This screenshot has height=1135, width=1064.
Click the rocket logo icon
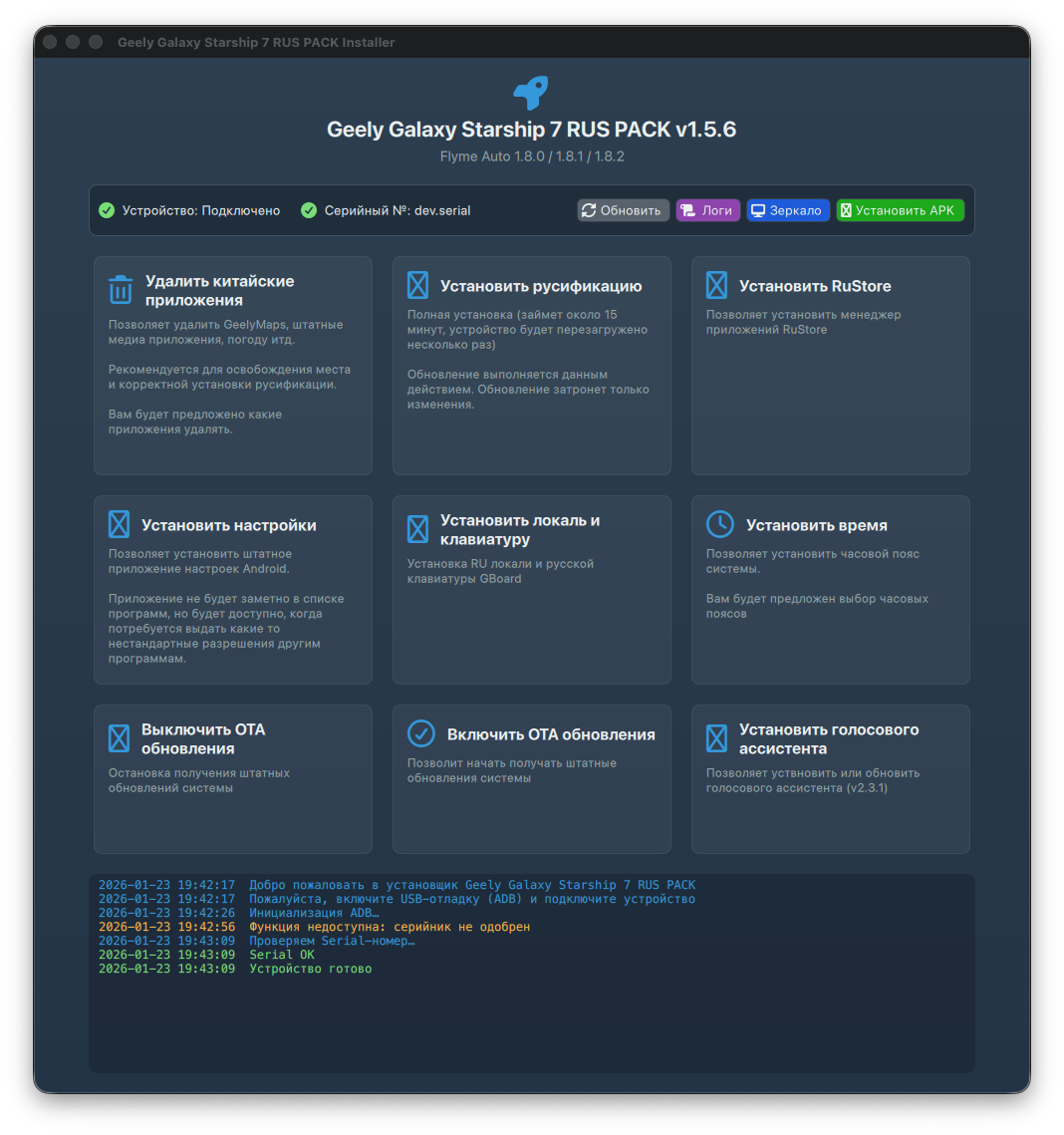coord(531,93)
